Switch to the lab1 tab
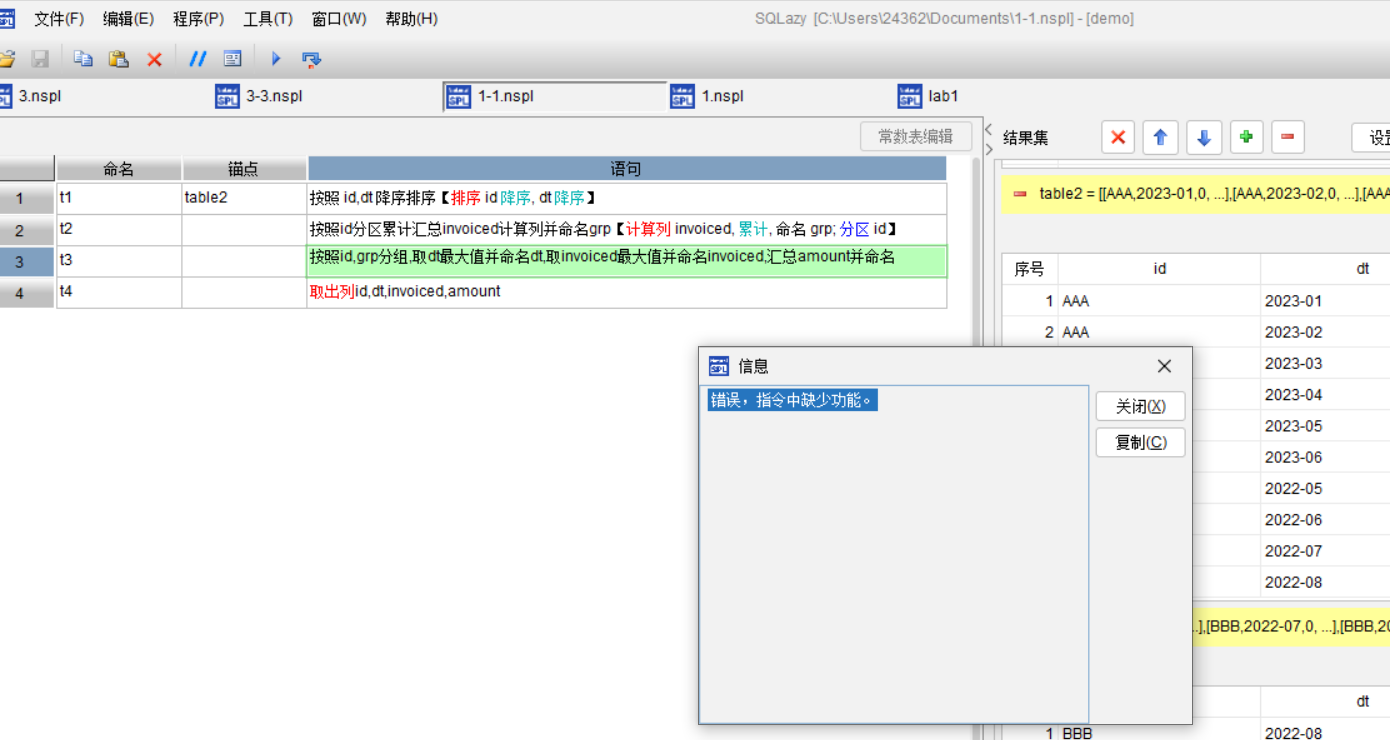This screenshot has width=1390, height=740. tap(942, 96)
